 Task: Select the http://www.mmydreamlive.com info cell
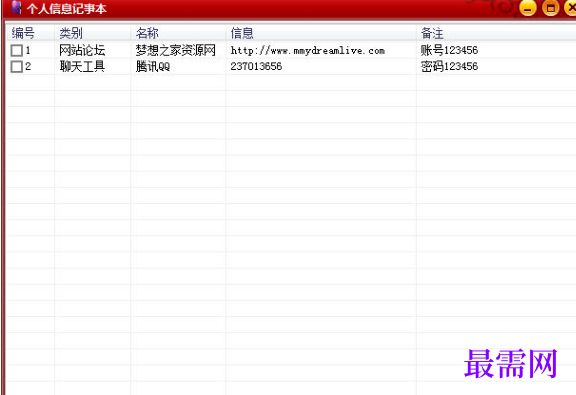(308, 50)
